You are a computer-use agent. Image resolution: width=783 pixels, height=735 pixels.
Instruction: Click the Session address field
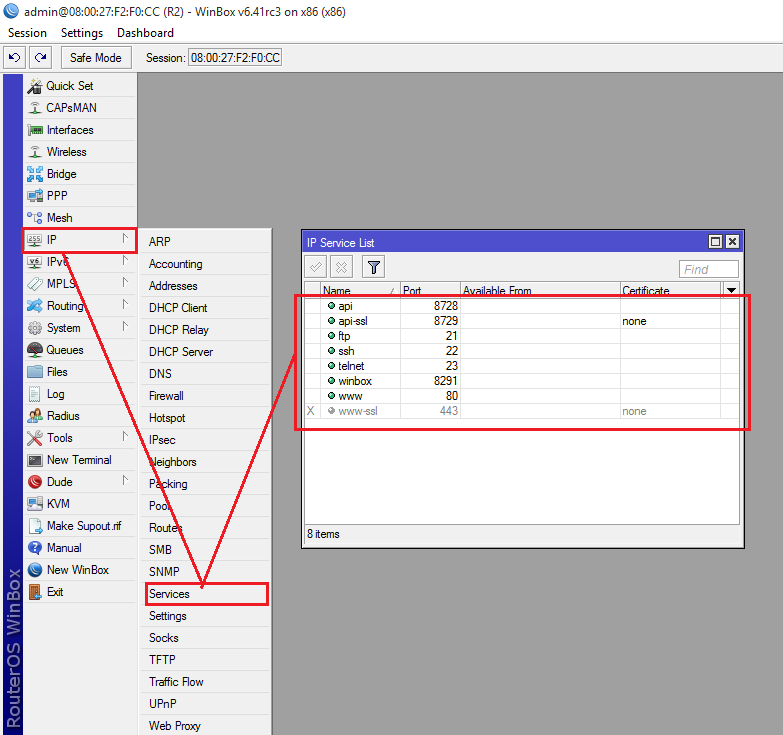coord(235,57)
